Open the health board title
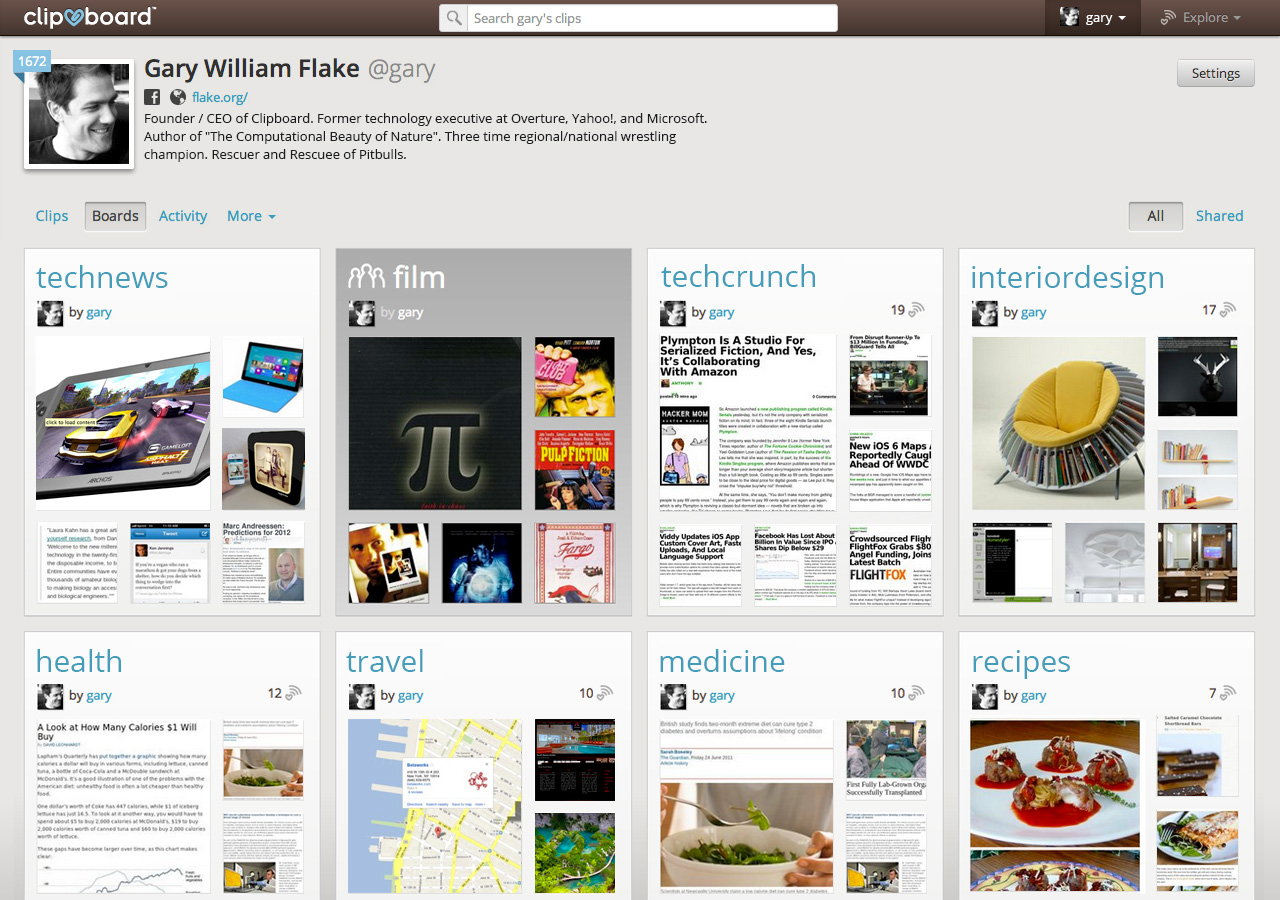This screenshot has width=1280, height=900. [79, 661]
